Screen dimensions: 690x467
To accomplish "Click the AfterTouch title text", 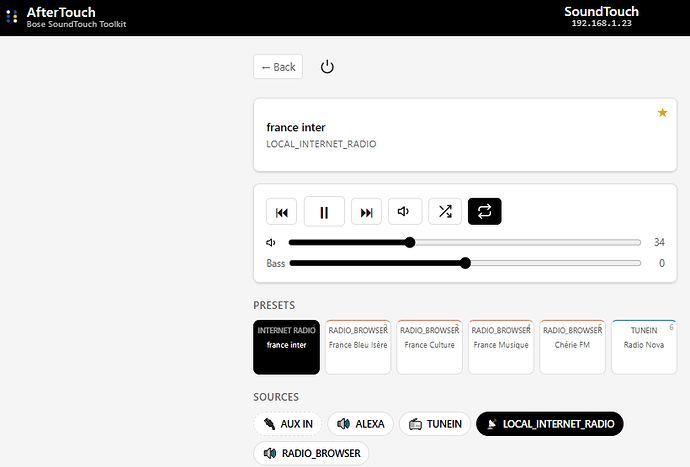I will [61, 12].
